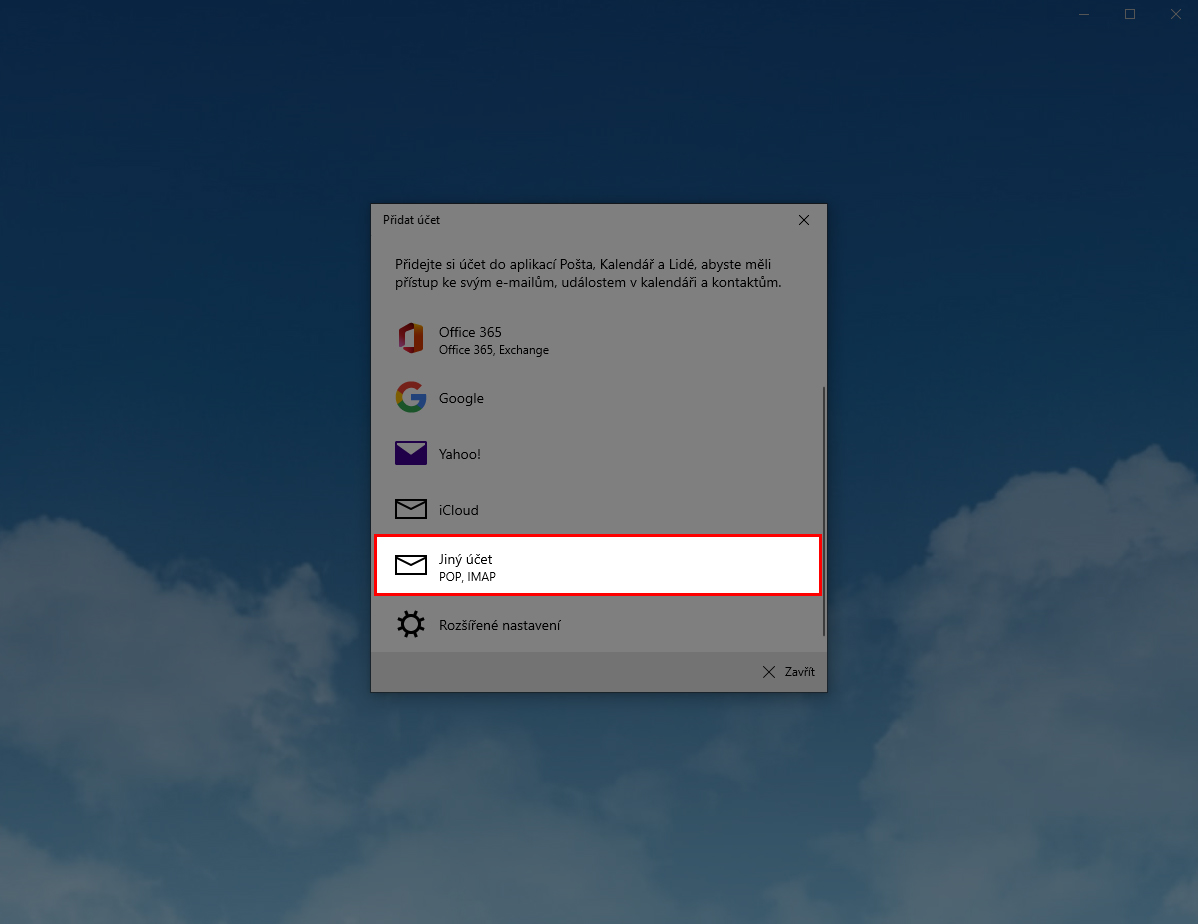Viewport: 1198px width, 924px height.
Task: Click the Office 365, Exchange subtitle
Action: [x=494, y=350]
